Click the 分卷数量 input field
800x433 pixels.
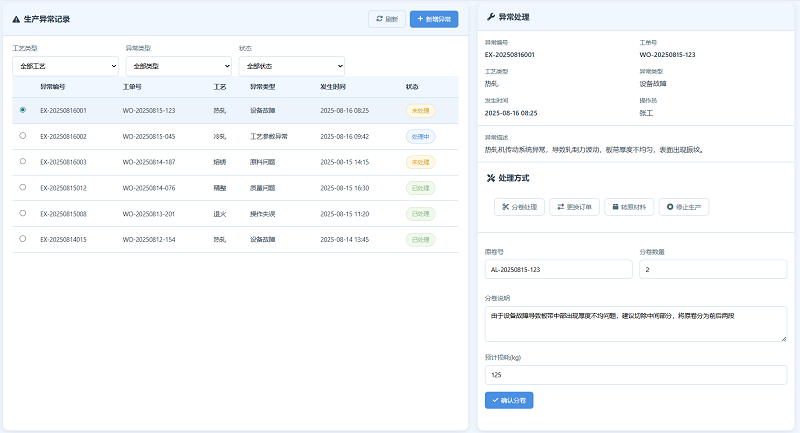713,270
